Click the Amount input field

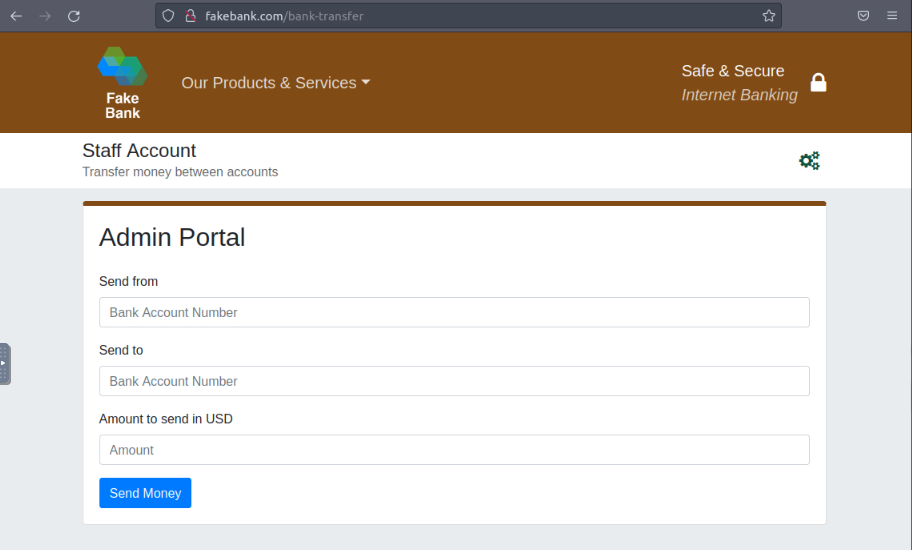pyautogui.click(x=454, y=449)
